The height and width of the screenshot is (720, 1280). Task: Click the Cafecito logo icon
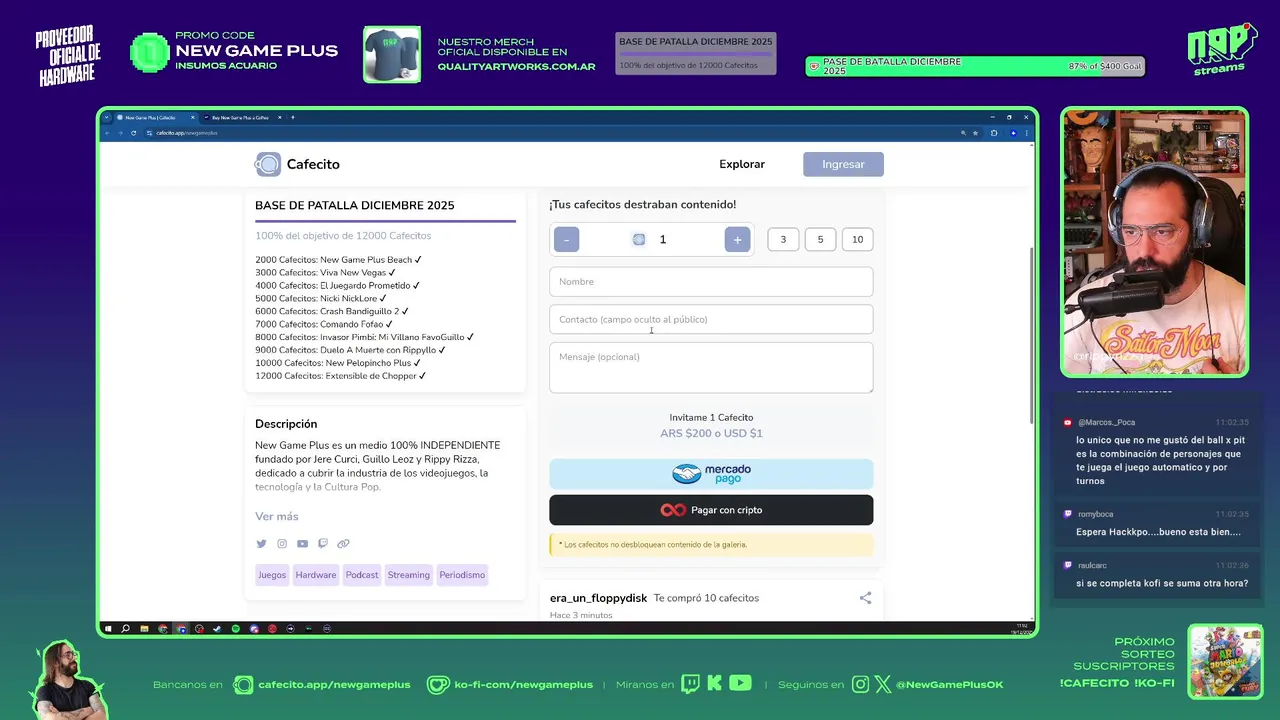[267, 164]
